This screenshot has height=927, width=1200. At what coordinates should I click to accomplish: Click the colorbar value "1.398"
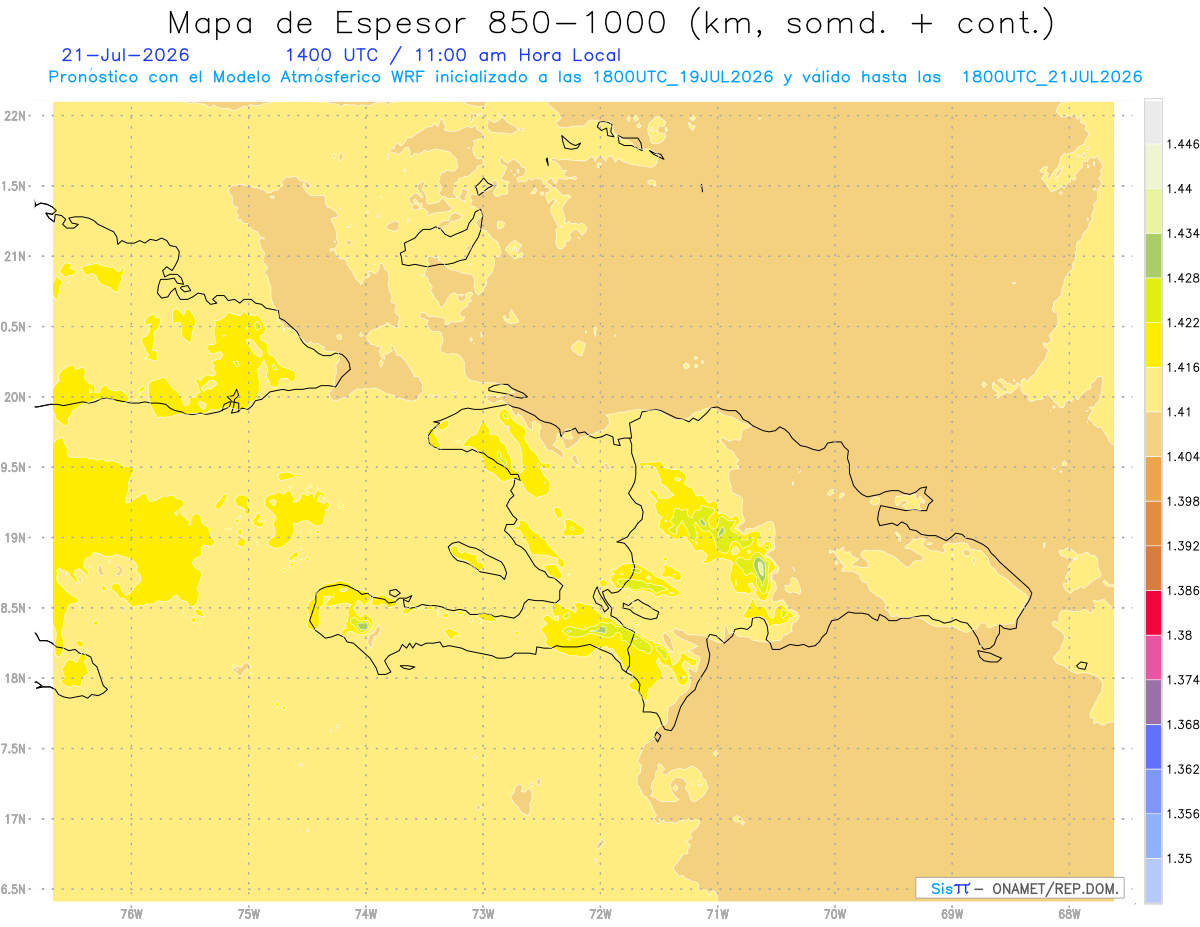click(x=1183, y=501)
